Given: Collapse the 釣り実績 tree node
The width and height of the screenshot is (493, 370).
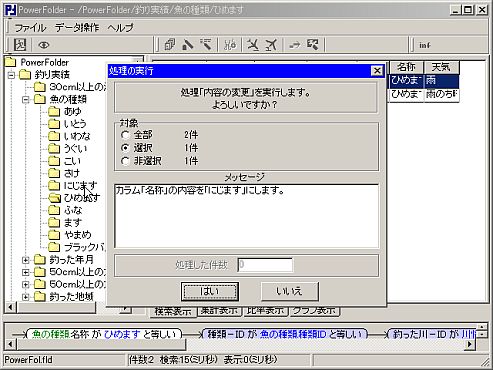Looking at the screenshot, I should tap(11, 75).
